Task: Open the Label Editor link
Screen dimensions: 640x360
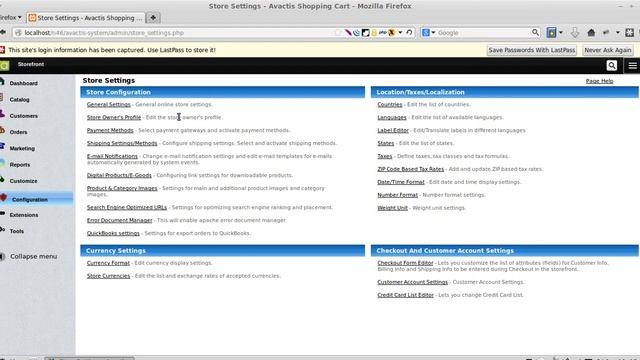Action: (x=393, y=130)
